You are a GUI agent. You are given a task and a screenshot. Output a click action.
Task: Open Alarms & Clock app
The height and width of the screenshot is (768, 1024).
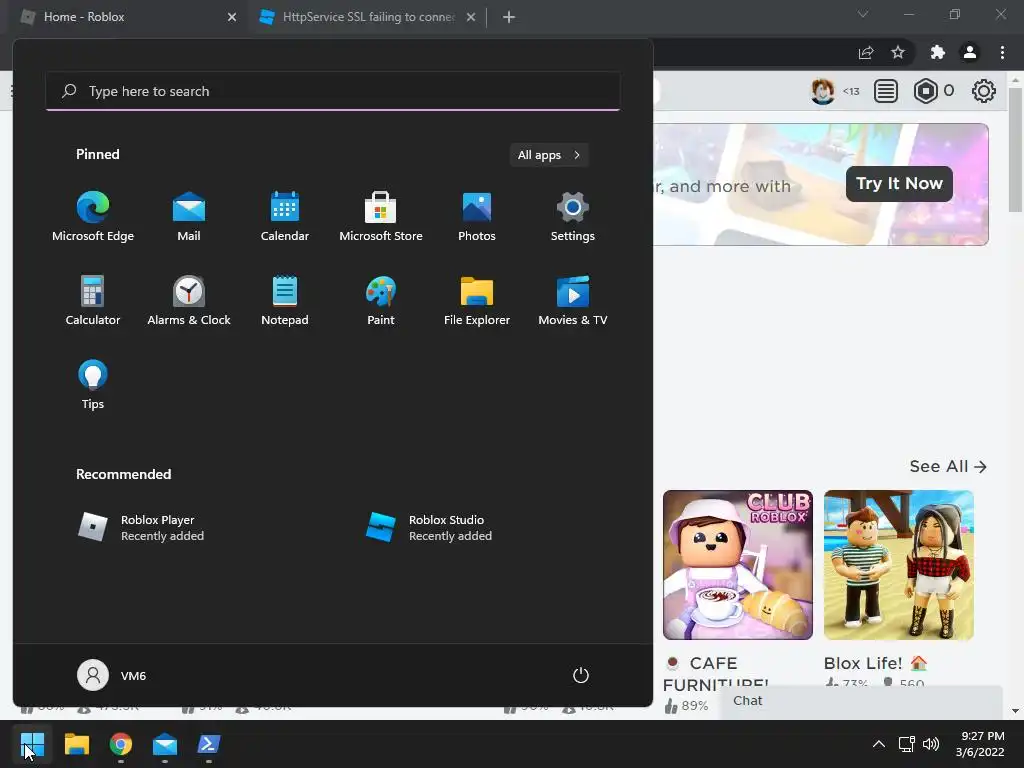pyautogui.click(x=189, y=300)
